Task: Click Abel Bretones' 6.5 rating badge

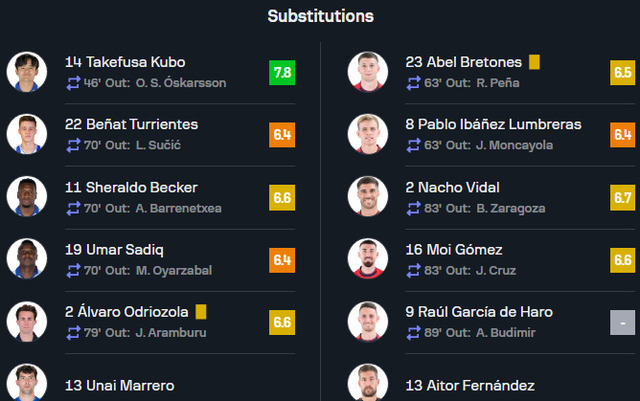Action: point(622,73)
